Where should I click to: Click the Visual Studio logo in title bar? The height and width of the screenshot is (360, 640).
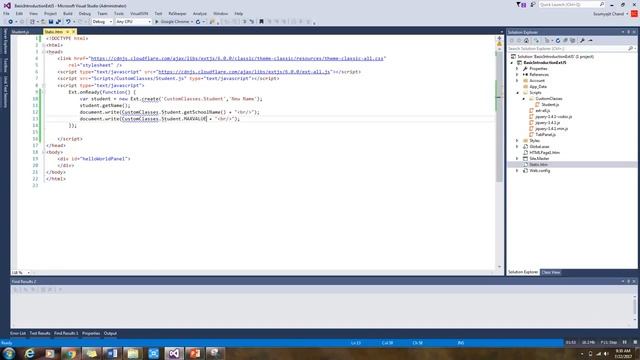click(x=7, y=5)
